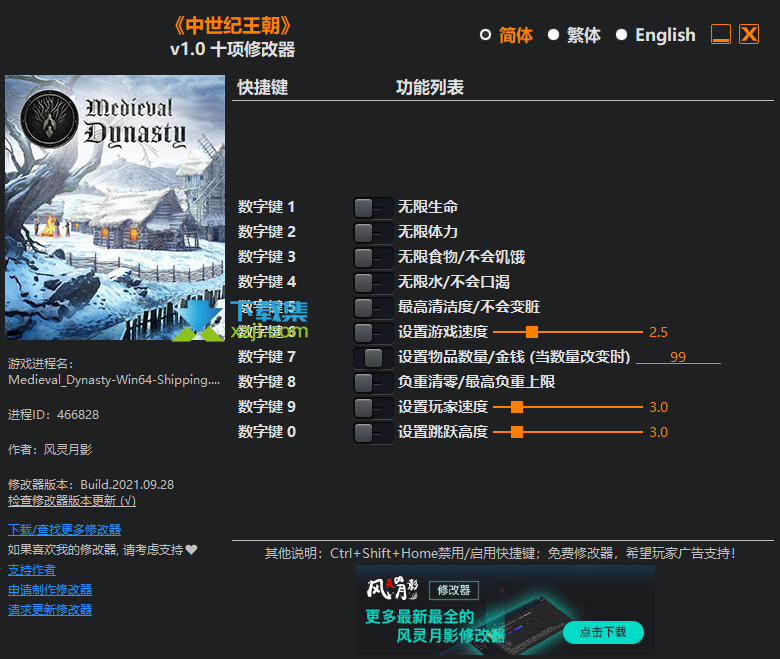Select the 繁体 language radio button
Viewport: 780px width, 659px height.
tap(553, 35)
